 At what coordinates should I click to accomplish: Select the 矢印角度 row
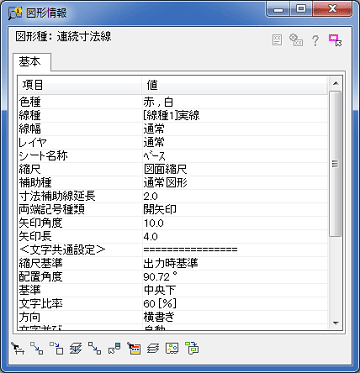173,223
